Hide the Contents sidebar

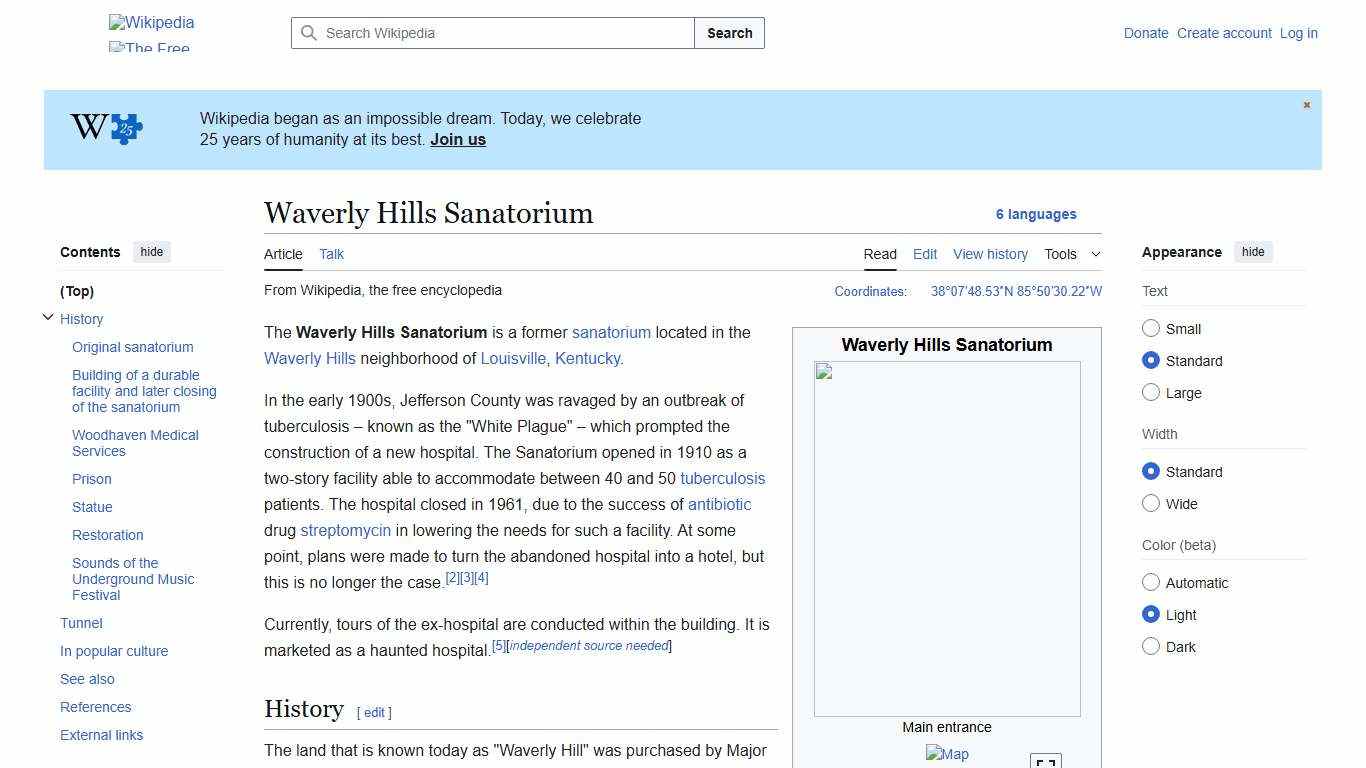[151, 252]
